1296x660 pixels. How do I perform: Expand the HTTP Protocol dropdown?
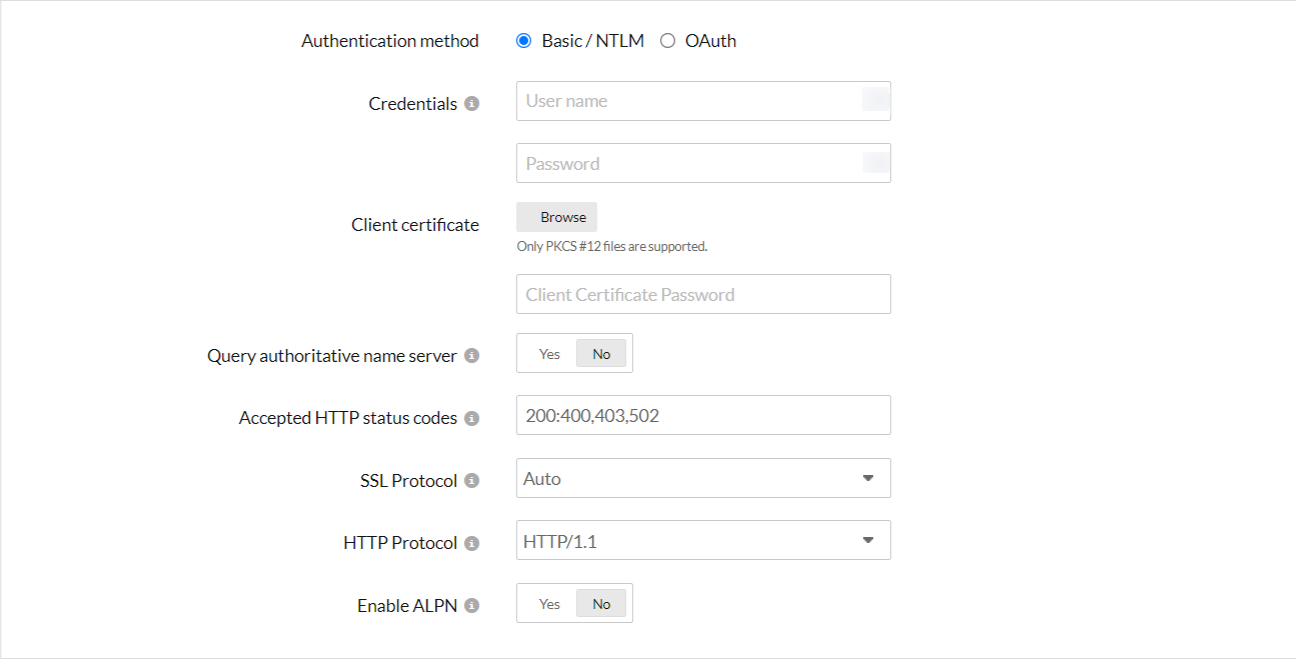coord(703,542)
